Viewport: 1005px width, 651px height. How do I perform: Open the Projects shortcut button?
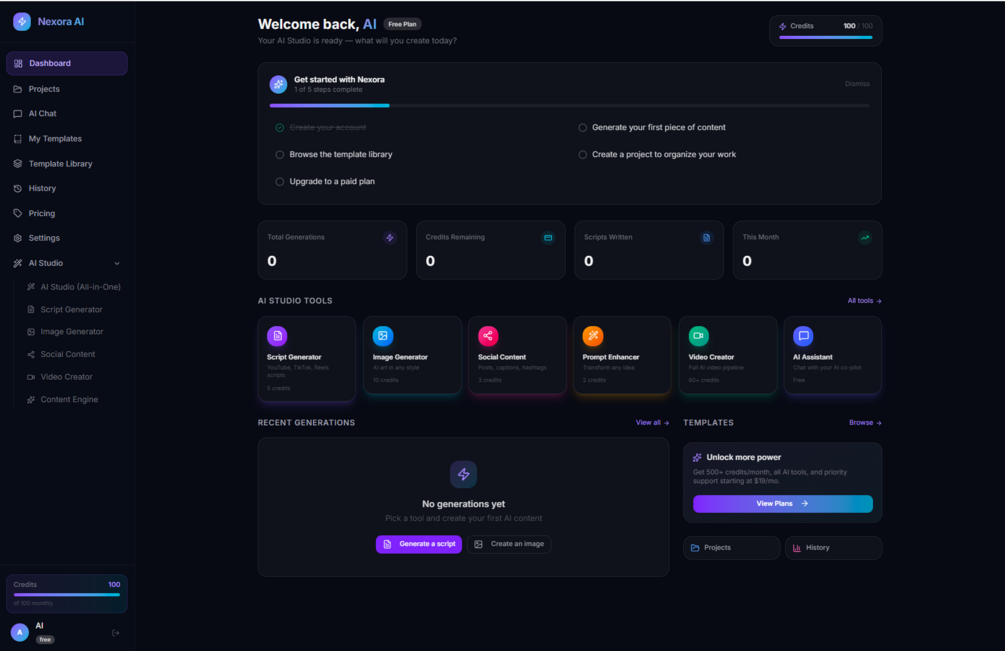pyautogui.click(x=731, y=548)
